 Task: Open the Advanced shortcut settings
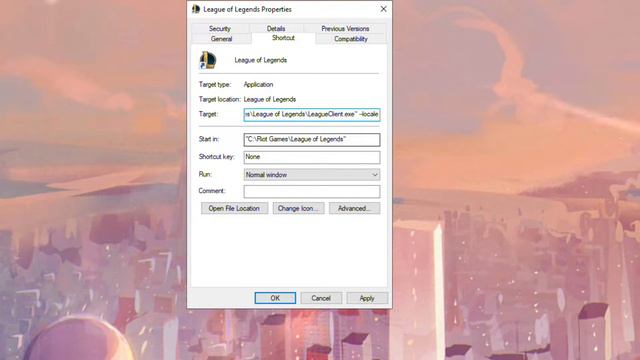(354, 208)
